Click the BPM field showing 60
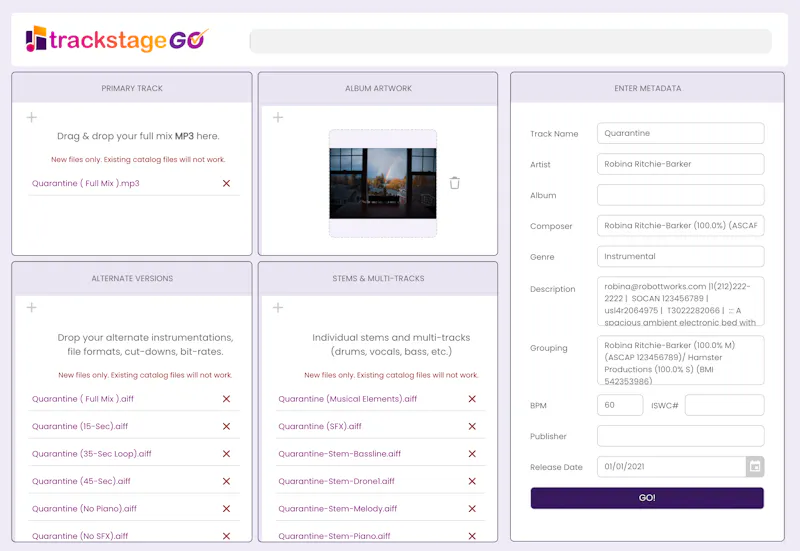Viewport: 800px width, 551px height. pos(620,405)
